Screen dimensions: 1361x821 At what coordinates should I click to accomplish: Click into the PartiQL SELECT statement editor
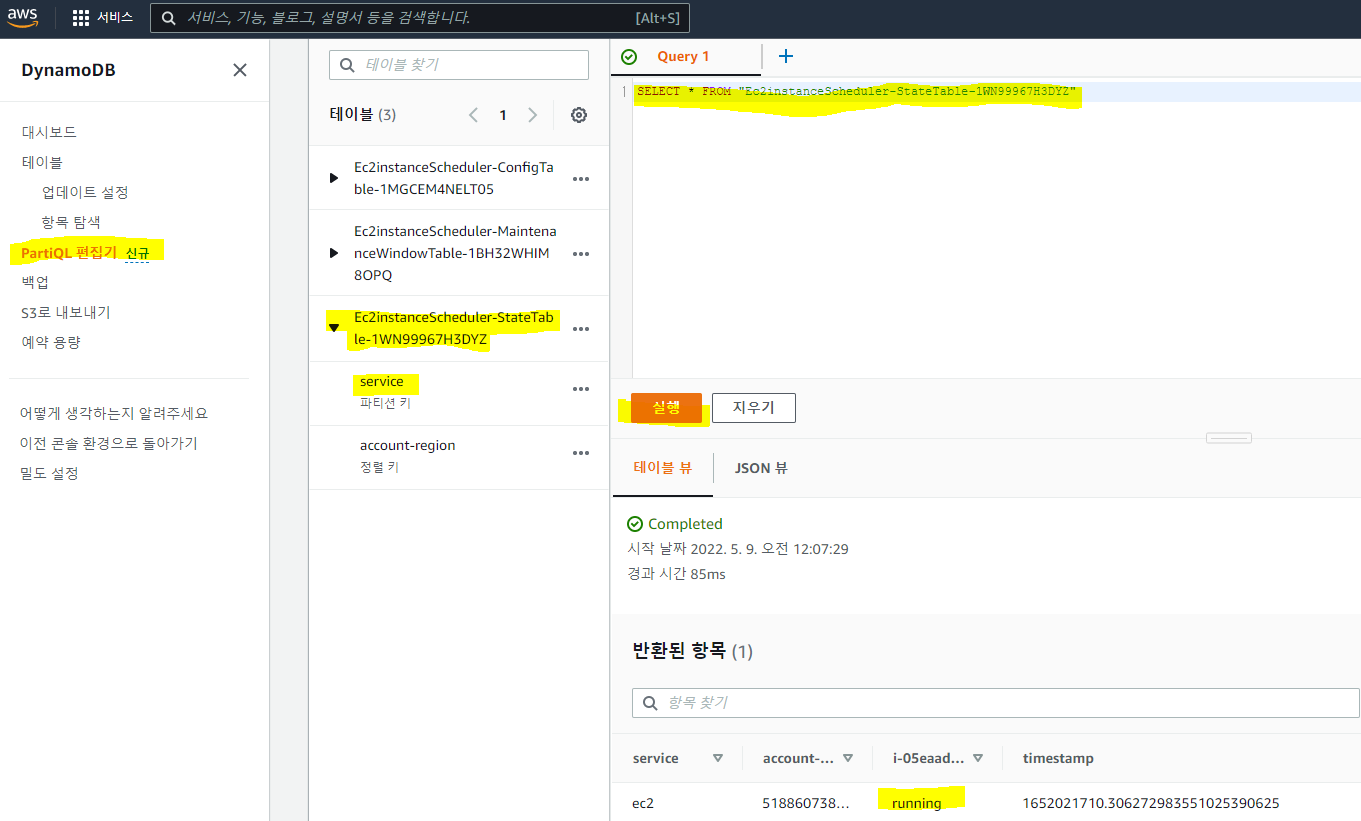click(856, 92)
